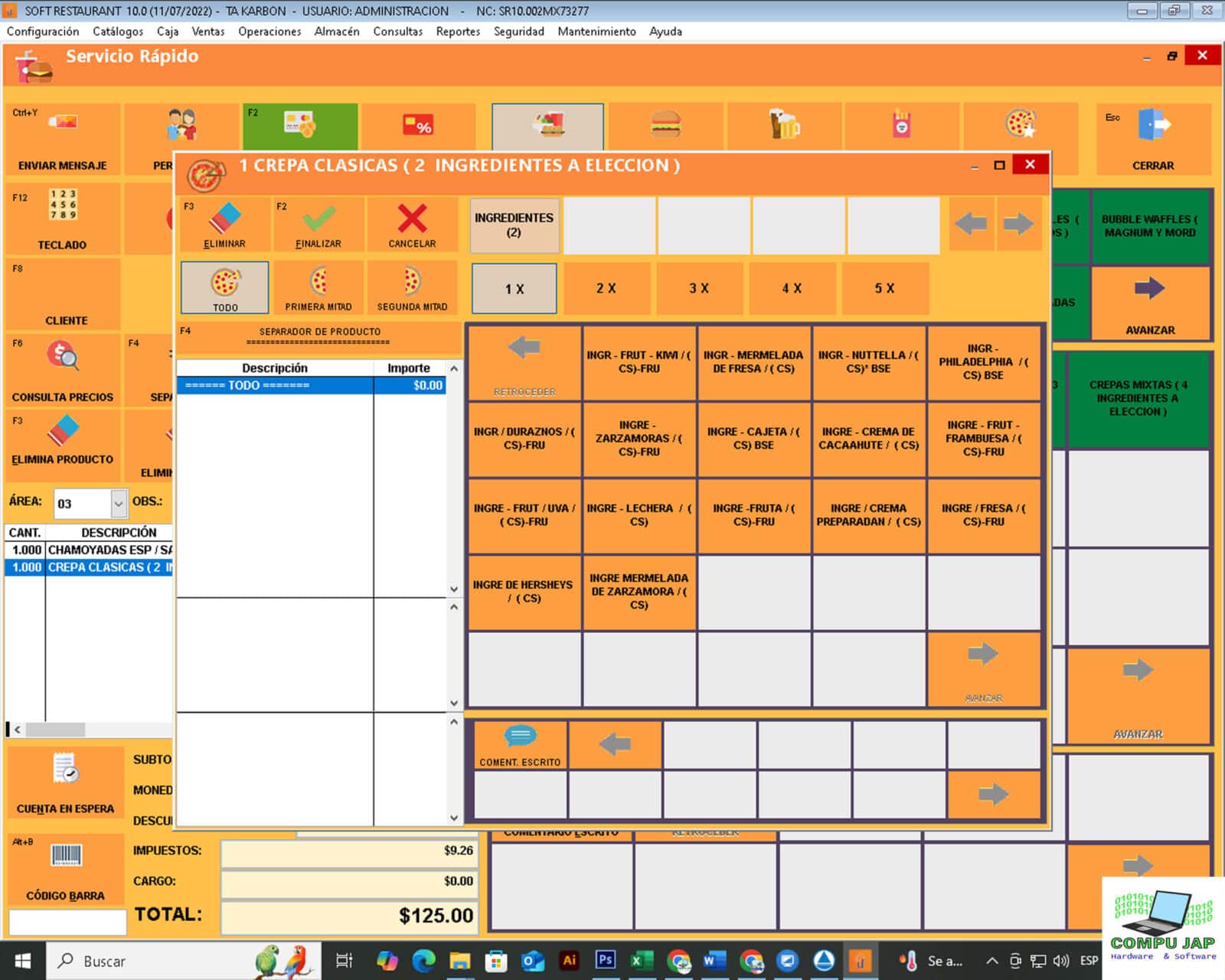Set quantity multiplier to 4 X

pyautogui.click(x=792, y=289)
